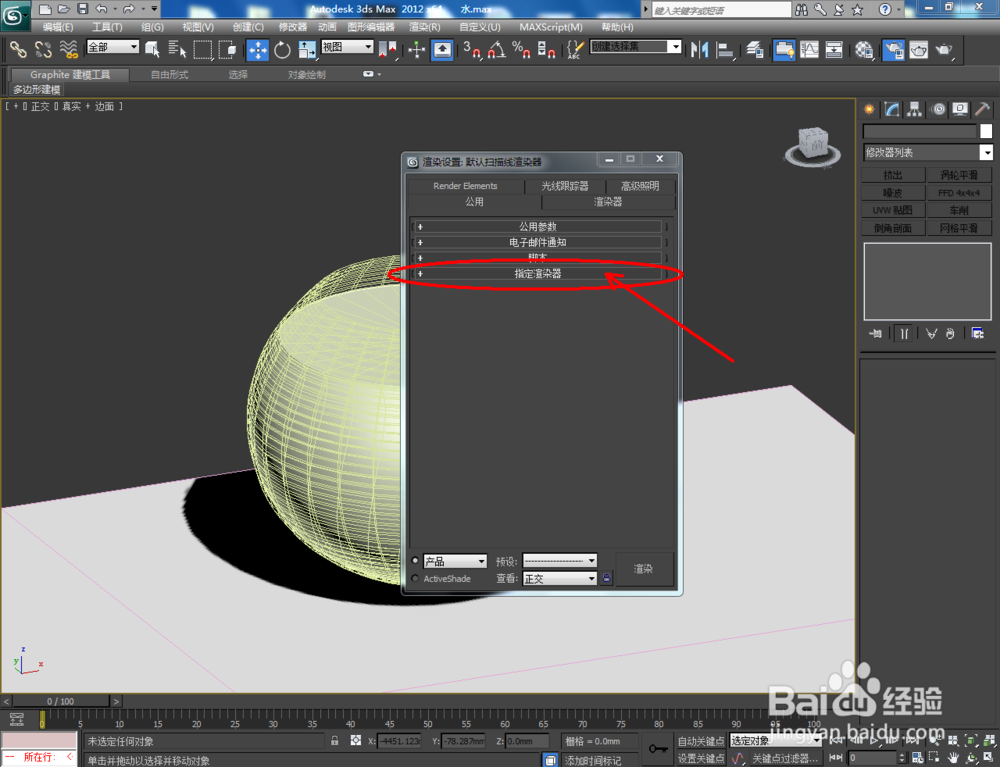
Task: Select the Link tool in main toolbar
Action: [18, 49]
